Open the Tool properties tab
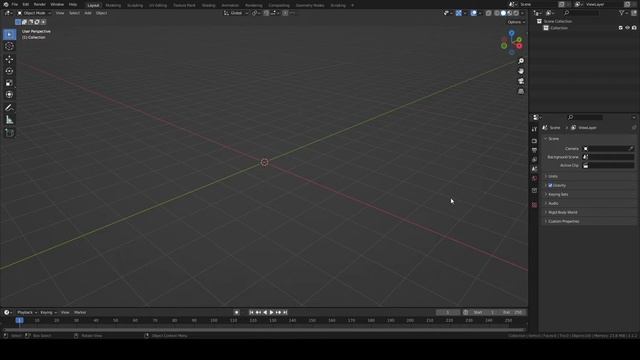The height and width of the screenshot is (360, 640). 534,129
